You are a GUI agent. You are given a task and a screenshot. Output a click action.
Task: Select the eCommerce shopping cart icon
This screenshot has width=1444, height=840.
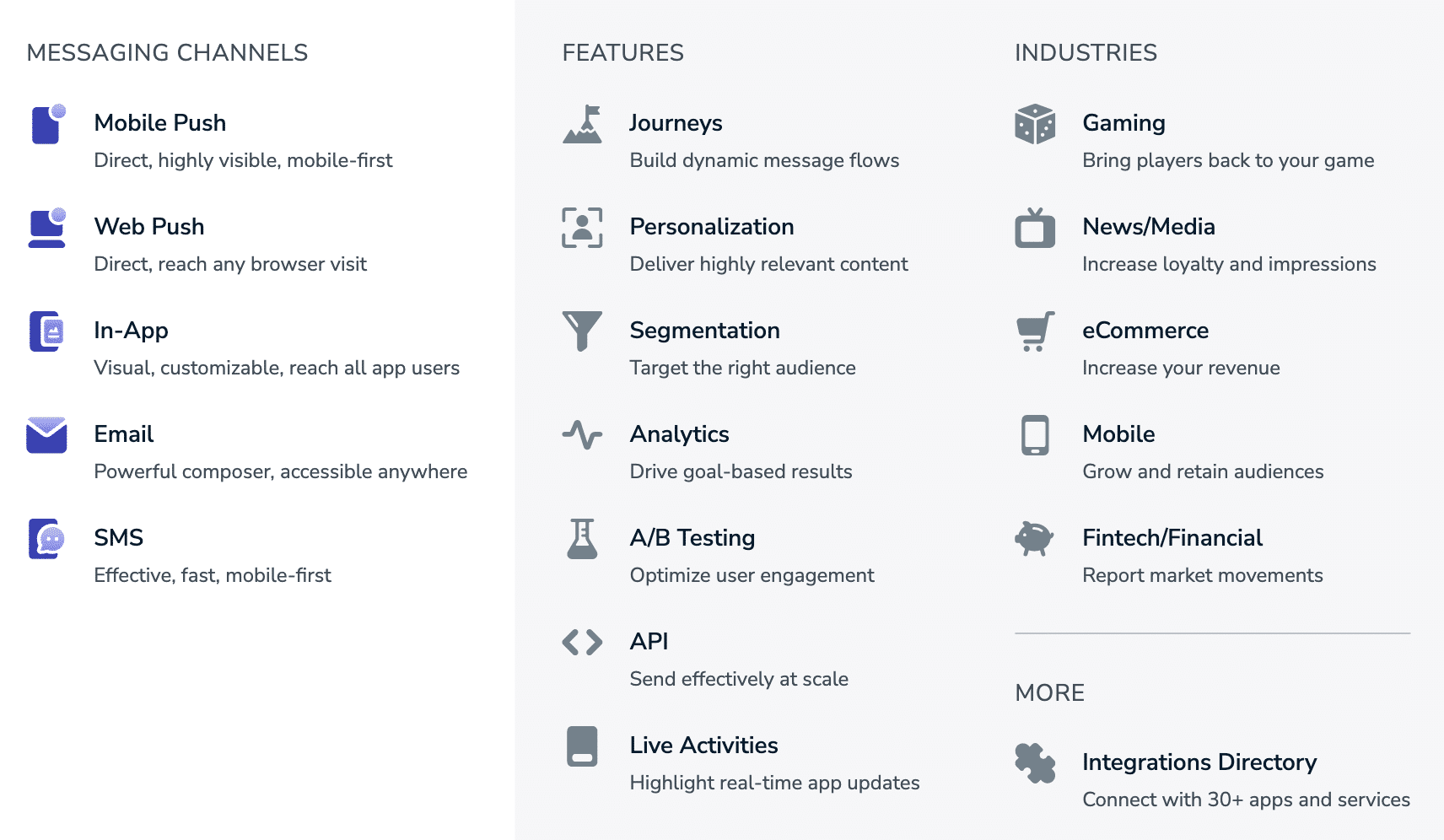coord(1035,331)
